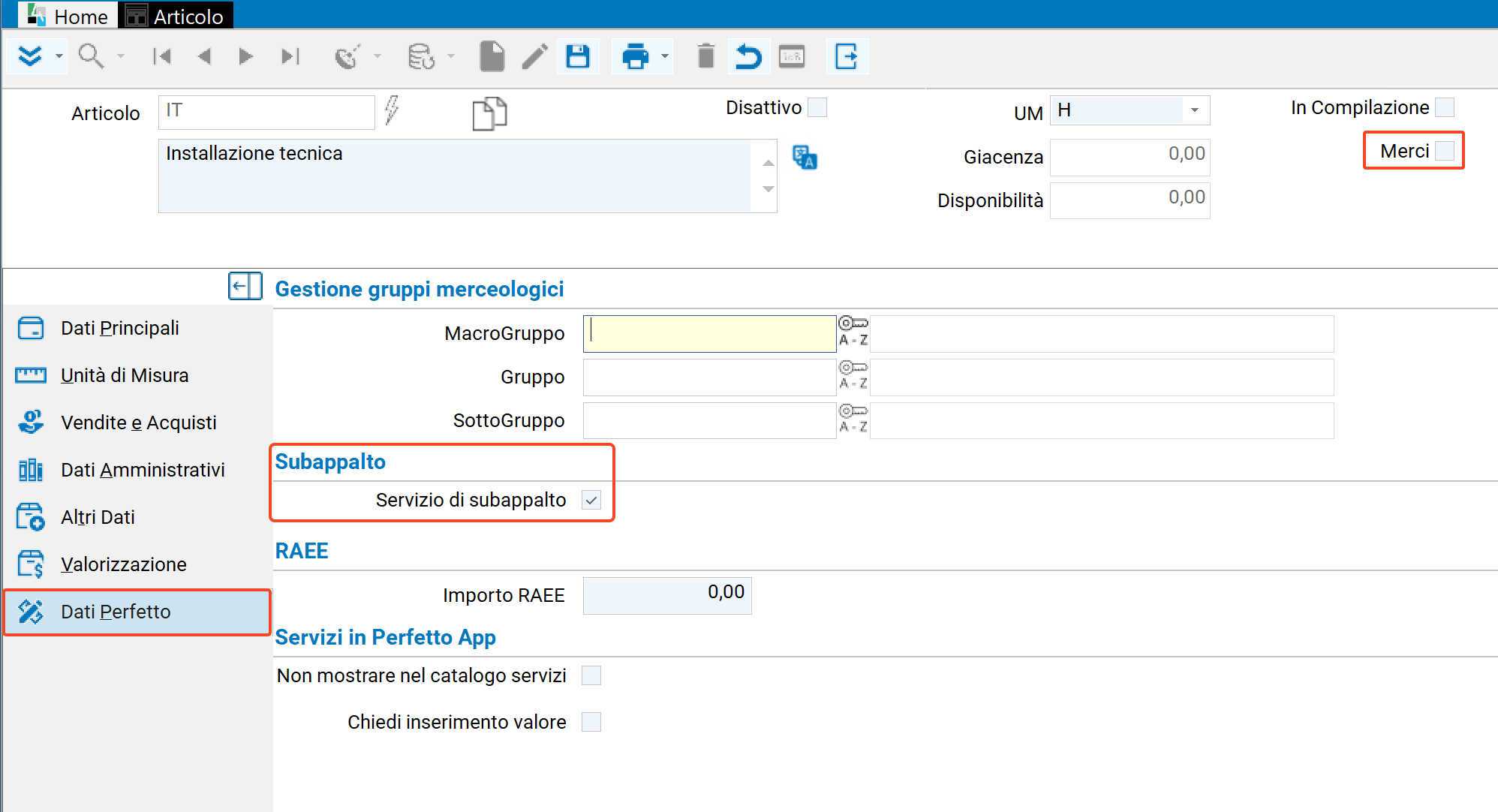Image resolution: width=1498 pixels, height=812 pixels.
Task: Click the pencil edit icon
Action: 534,56
